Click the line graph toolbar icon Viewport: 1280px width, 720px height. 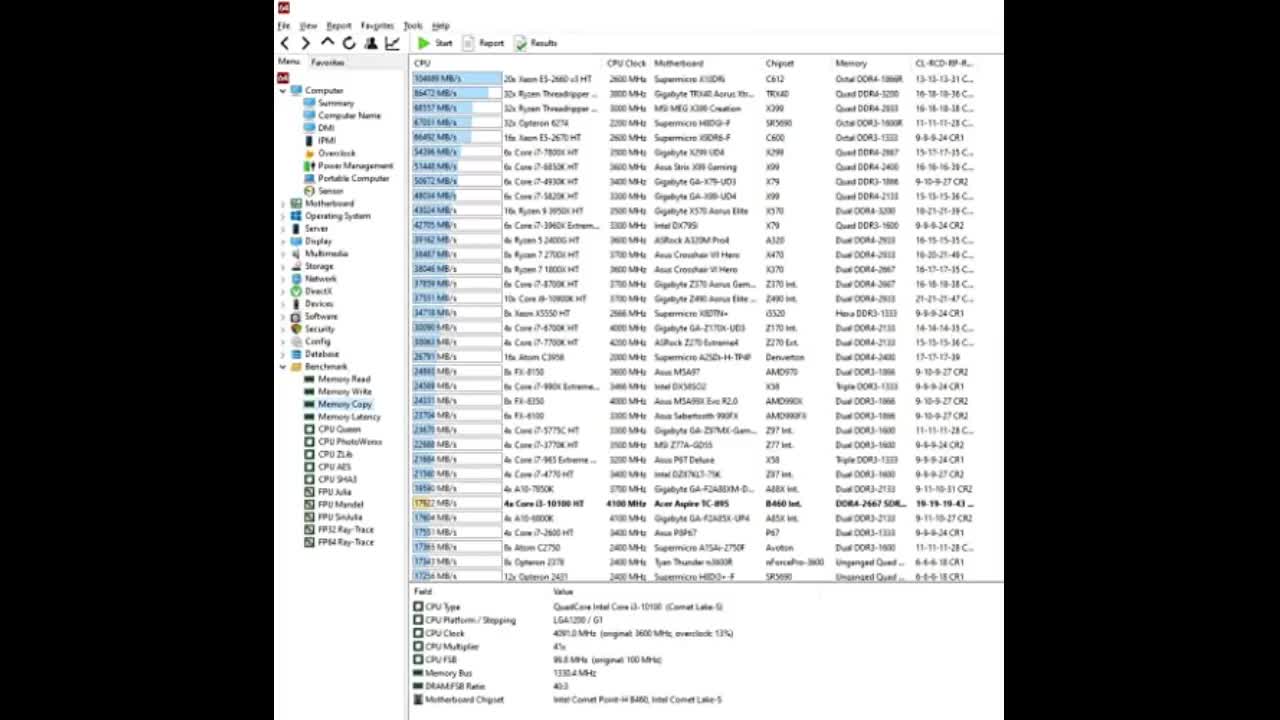coord(392,43)
